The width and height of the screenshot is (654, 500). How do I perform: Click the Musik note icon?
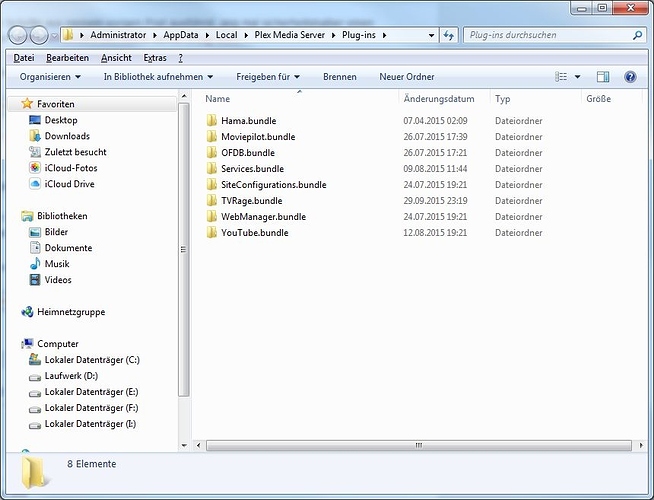click(x=35, y=264)
